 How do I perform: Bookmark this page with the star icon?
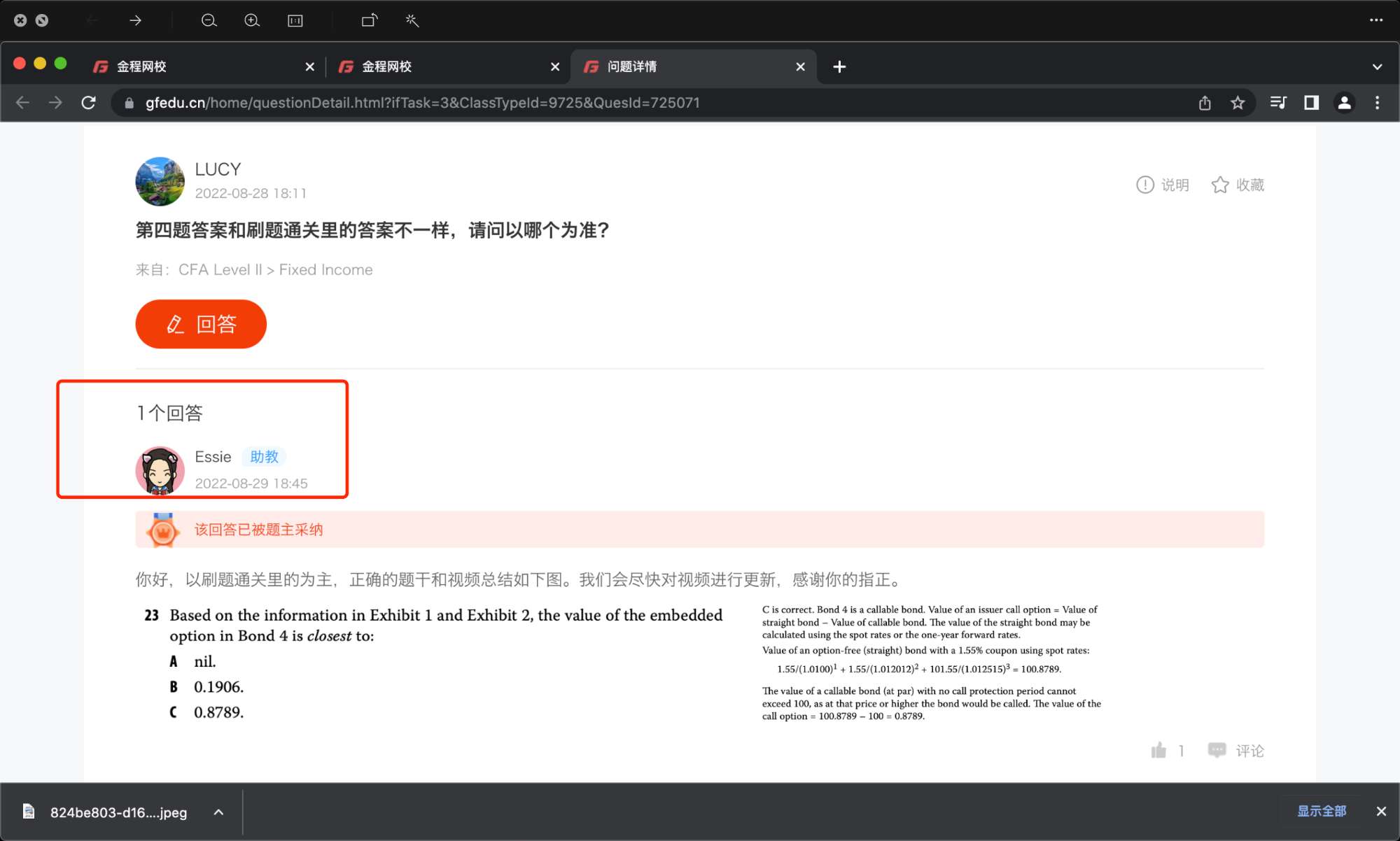pyautogui.click(x=1238, y=103)
